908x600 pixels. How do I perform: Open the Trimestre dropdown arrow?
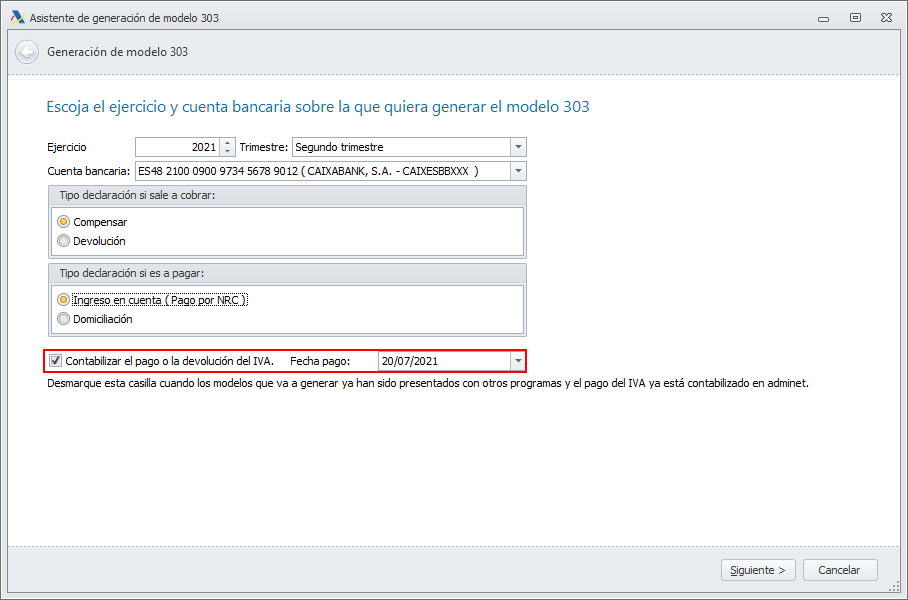coord(518,147)
